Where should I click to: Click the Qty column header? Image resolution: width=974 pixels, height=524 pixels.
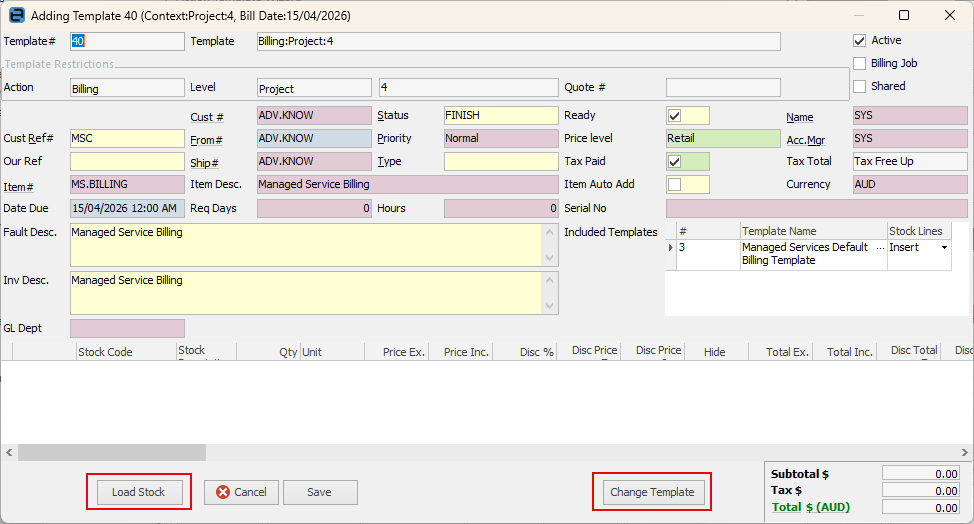[268, 352]
